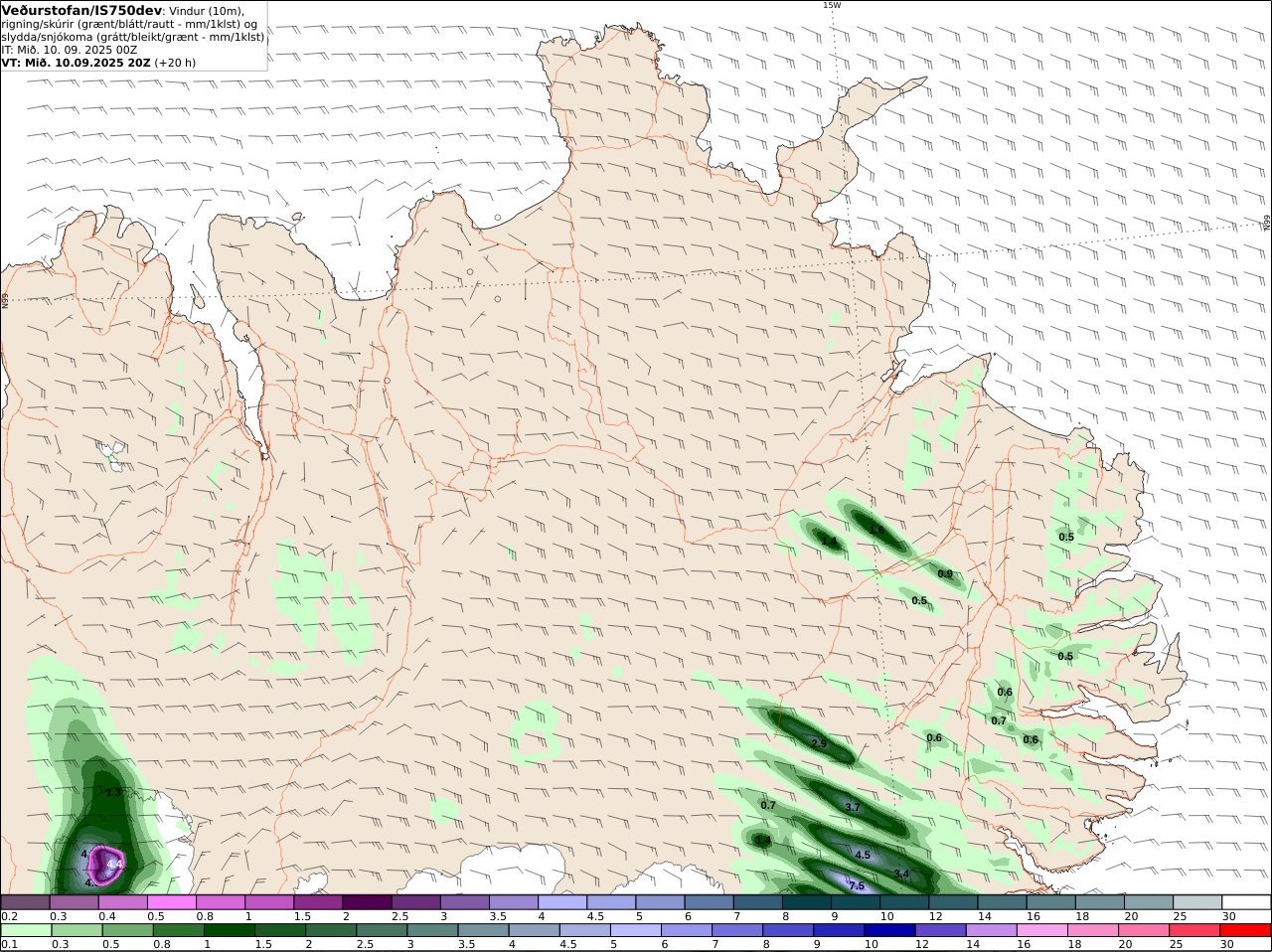
Task: Pick the muted plum swatch above top-row 0.2
Action: [x=25, y=902]
